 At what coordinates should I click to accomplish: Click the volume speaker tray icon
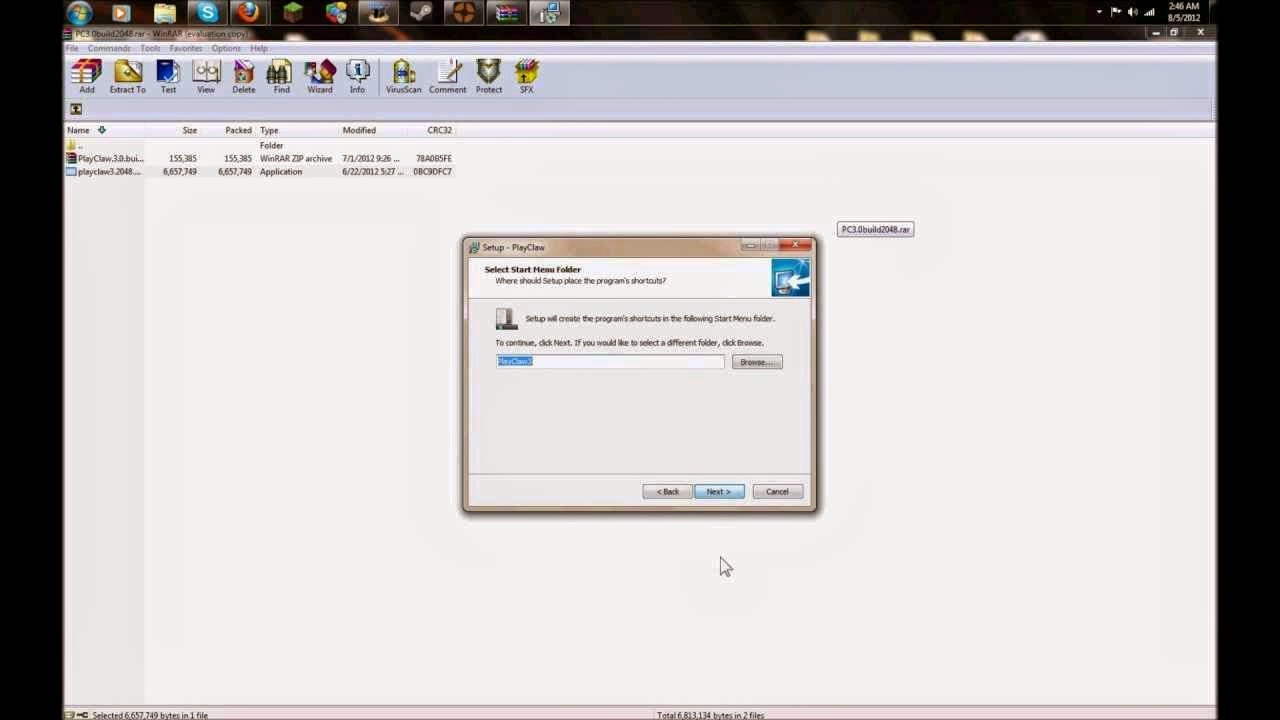click(x=1133, y=12)
